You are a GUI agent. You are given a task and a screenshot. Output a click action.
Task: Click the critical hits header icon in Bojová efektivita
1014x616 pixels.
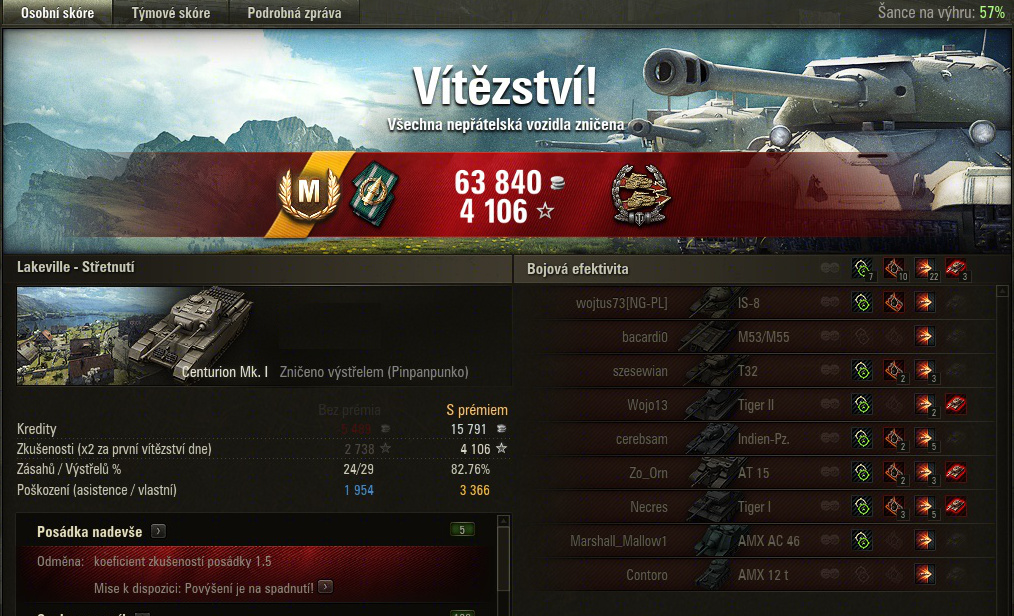pos(894,269)
